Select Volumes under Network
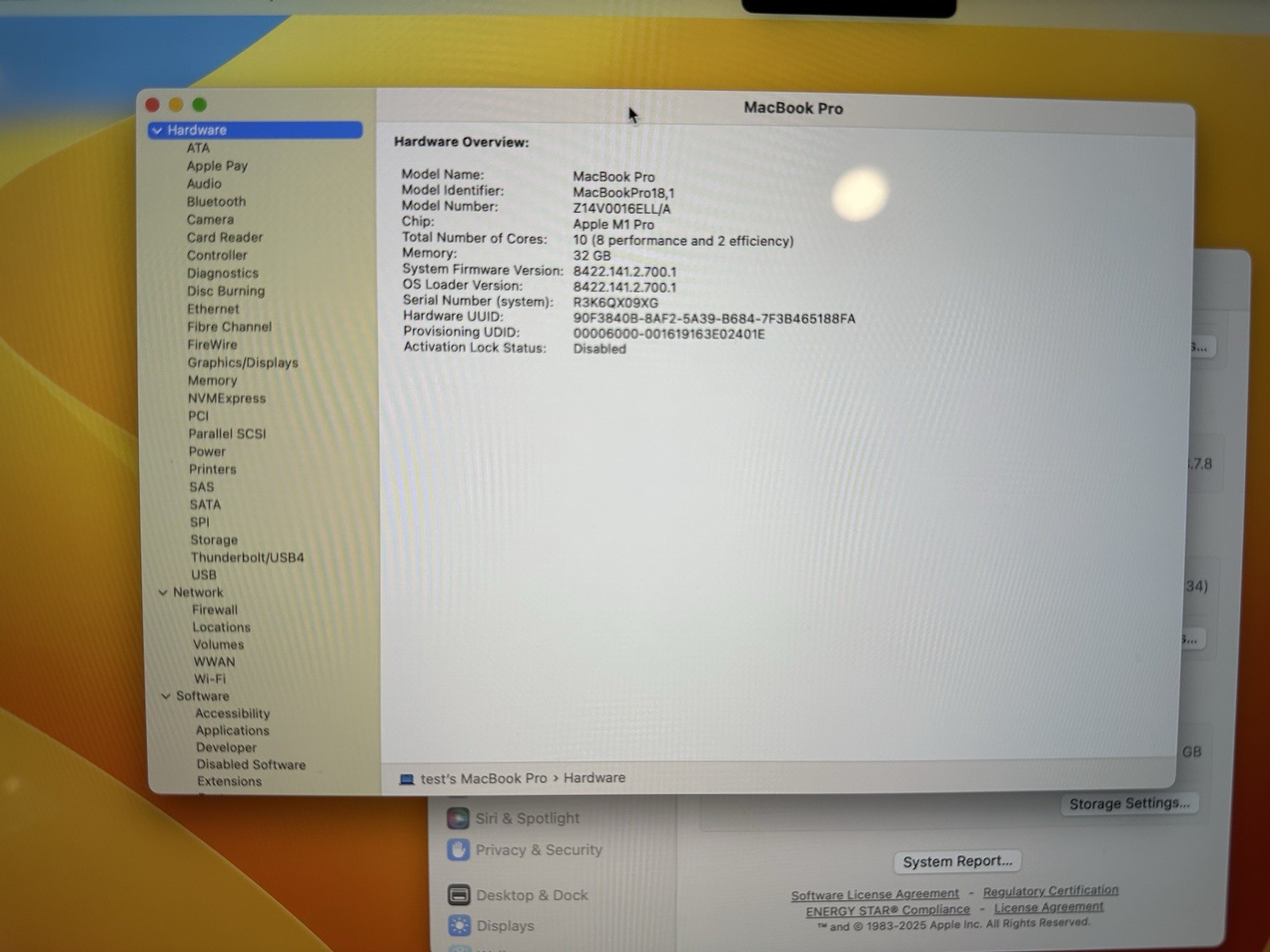 coord(218,644)
